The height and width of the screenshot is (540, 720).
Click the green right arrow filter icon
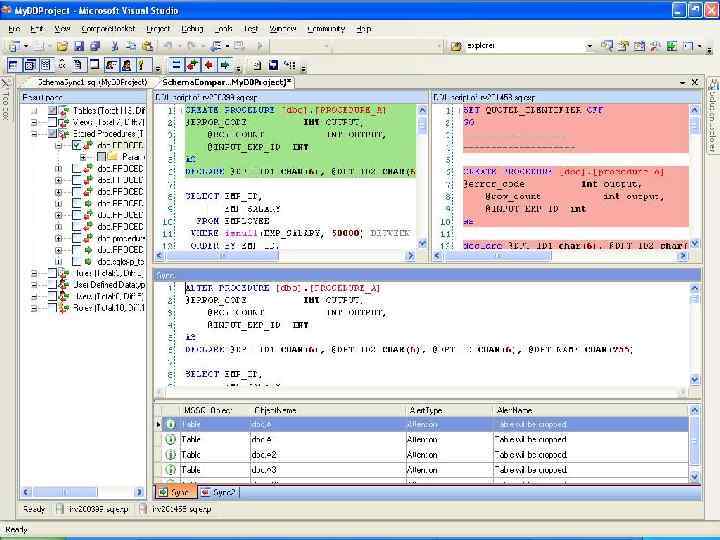click(225, 65)
